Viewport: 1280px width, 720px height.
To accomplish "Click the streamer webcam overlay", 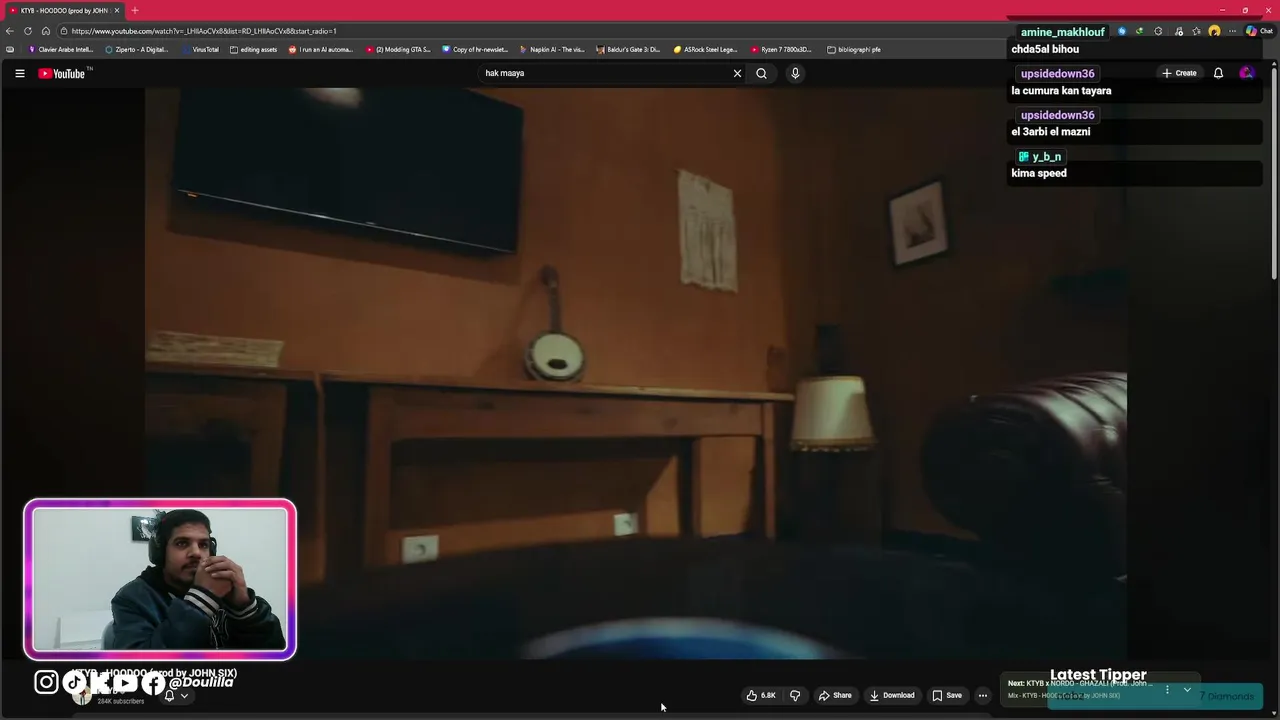I will coord(160,580).
